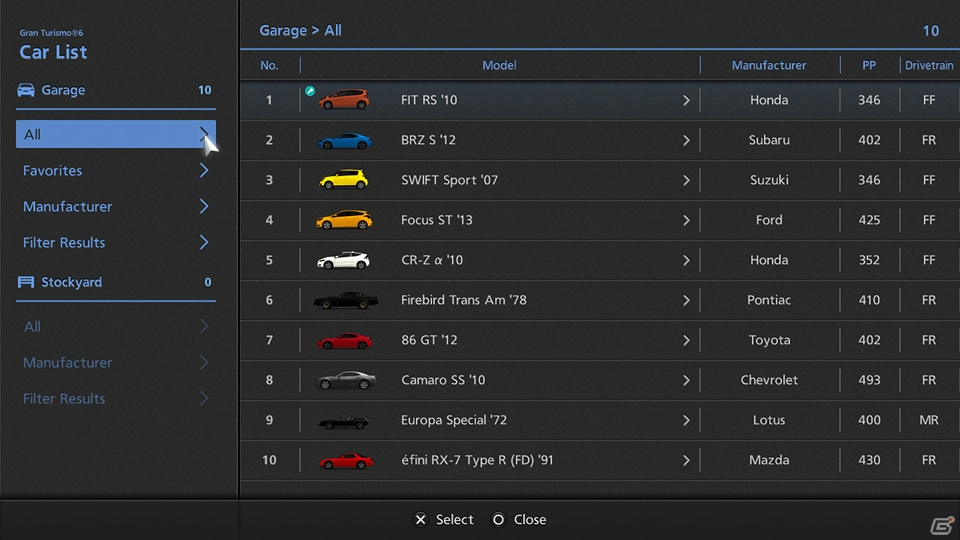Image resolution: width=960 pixels, height=540 pixels.
Task: Click the 'MR' drivetrain cell
Action: pos(929,420)
